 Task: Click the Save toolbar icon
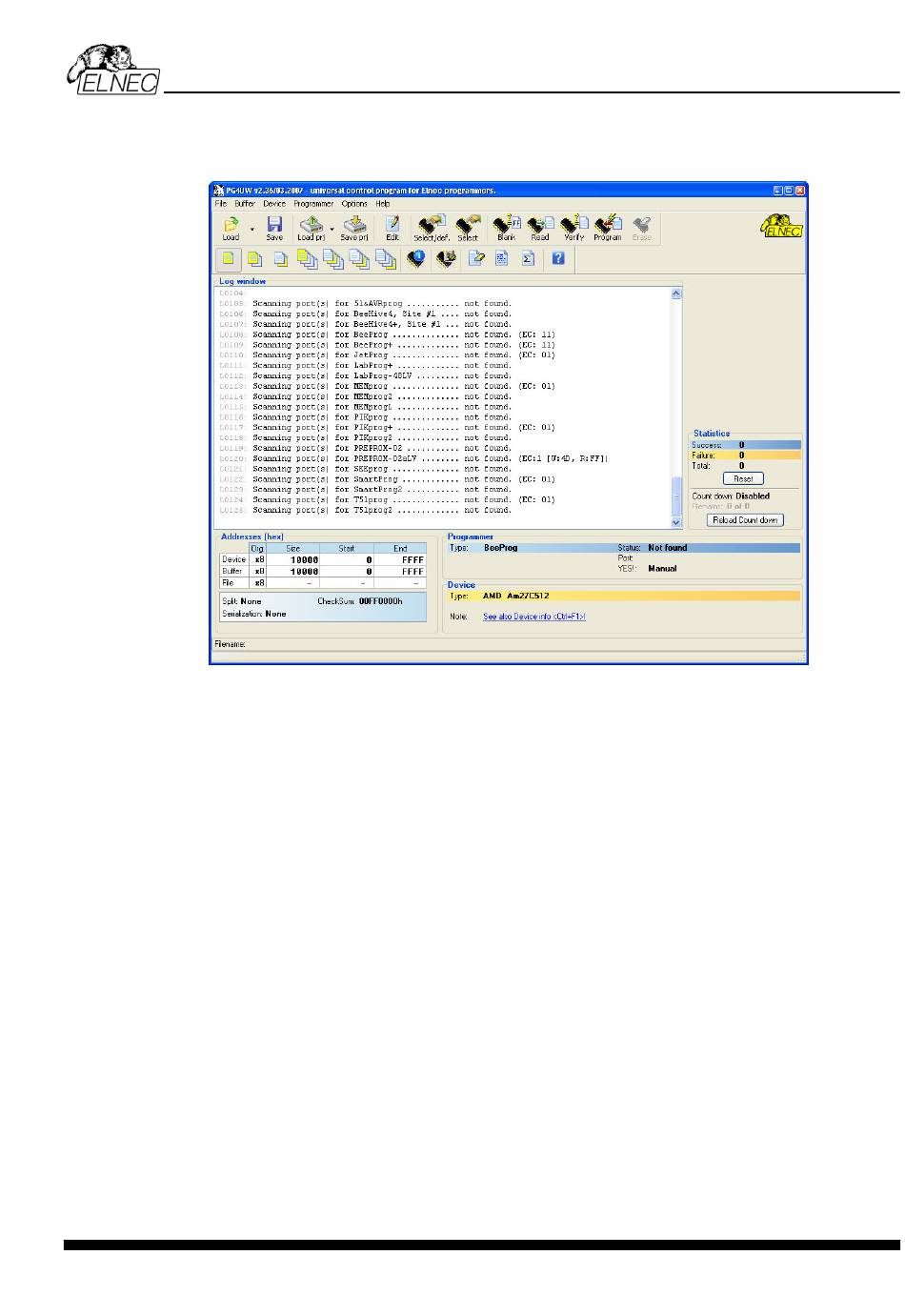tap(274, 228)
